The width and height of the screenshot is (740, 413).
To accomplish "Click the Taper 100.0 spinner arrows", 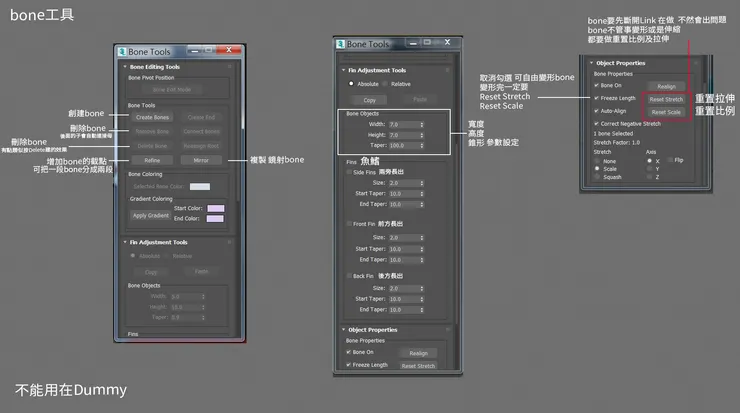I will (422, 145).
